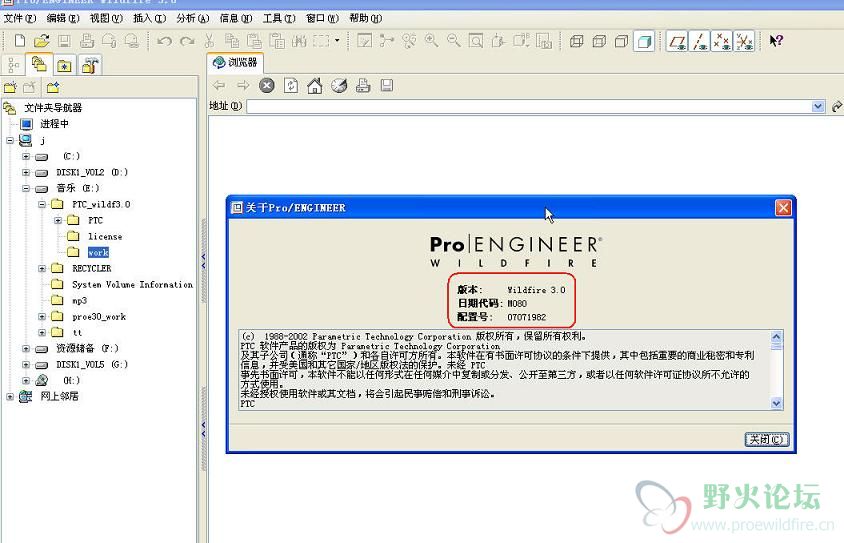
Task: Click the context-sensitive help icon
Action: point(776,41)
